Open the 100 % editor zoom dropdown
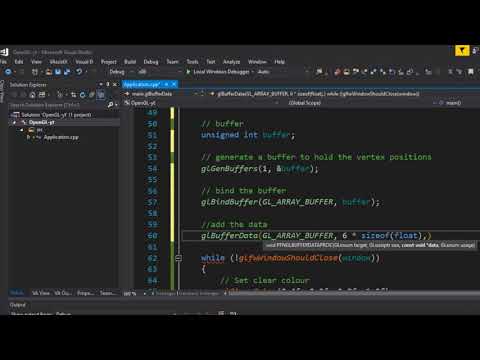 135,294
